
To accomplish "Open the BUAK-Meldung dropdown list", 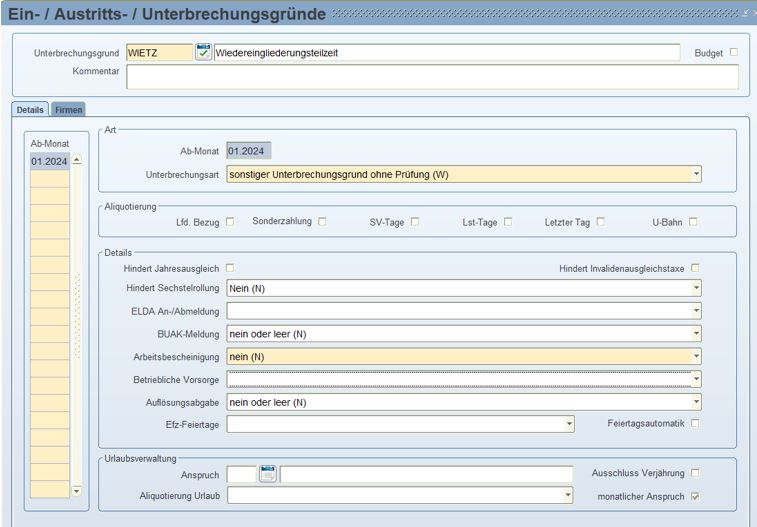I will tap(695, 334).
